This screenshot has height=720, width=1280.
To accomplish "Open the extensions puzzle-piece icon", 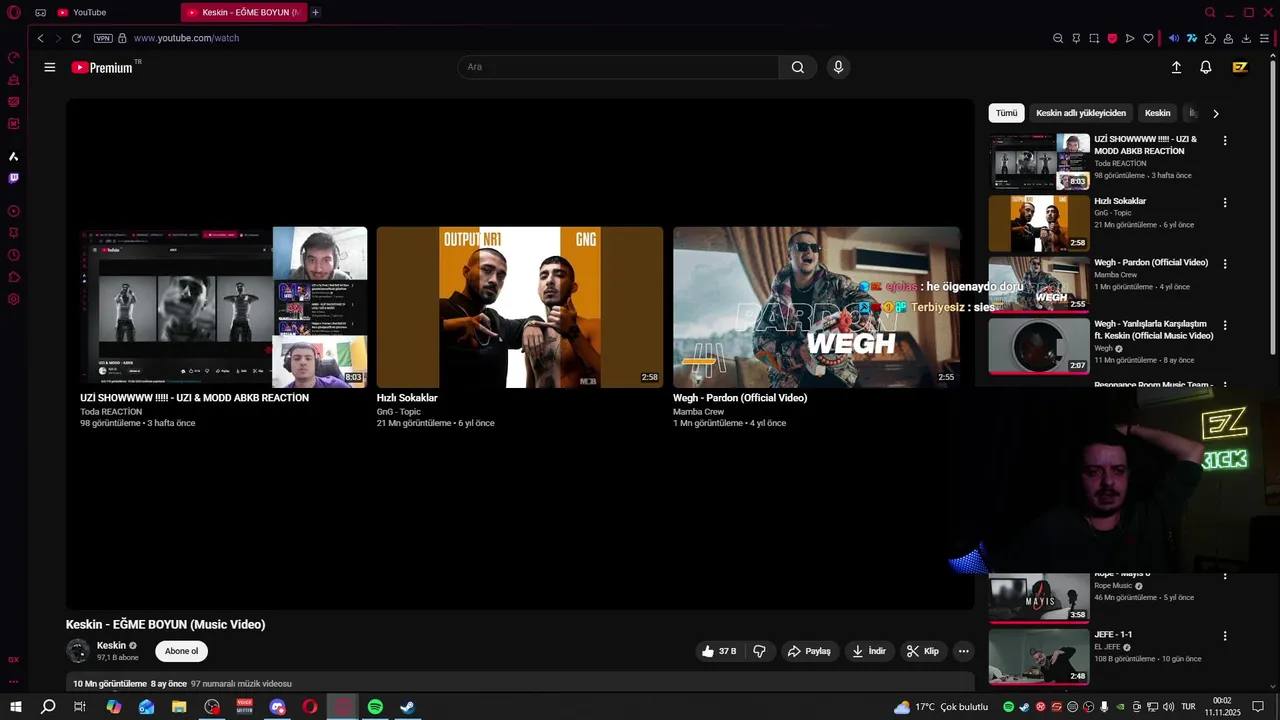I will tap(1210, 38).
